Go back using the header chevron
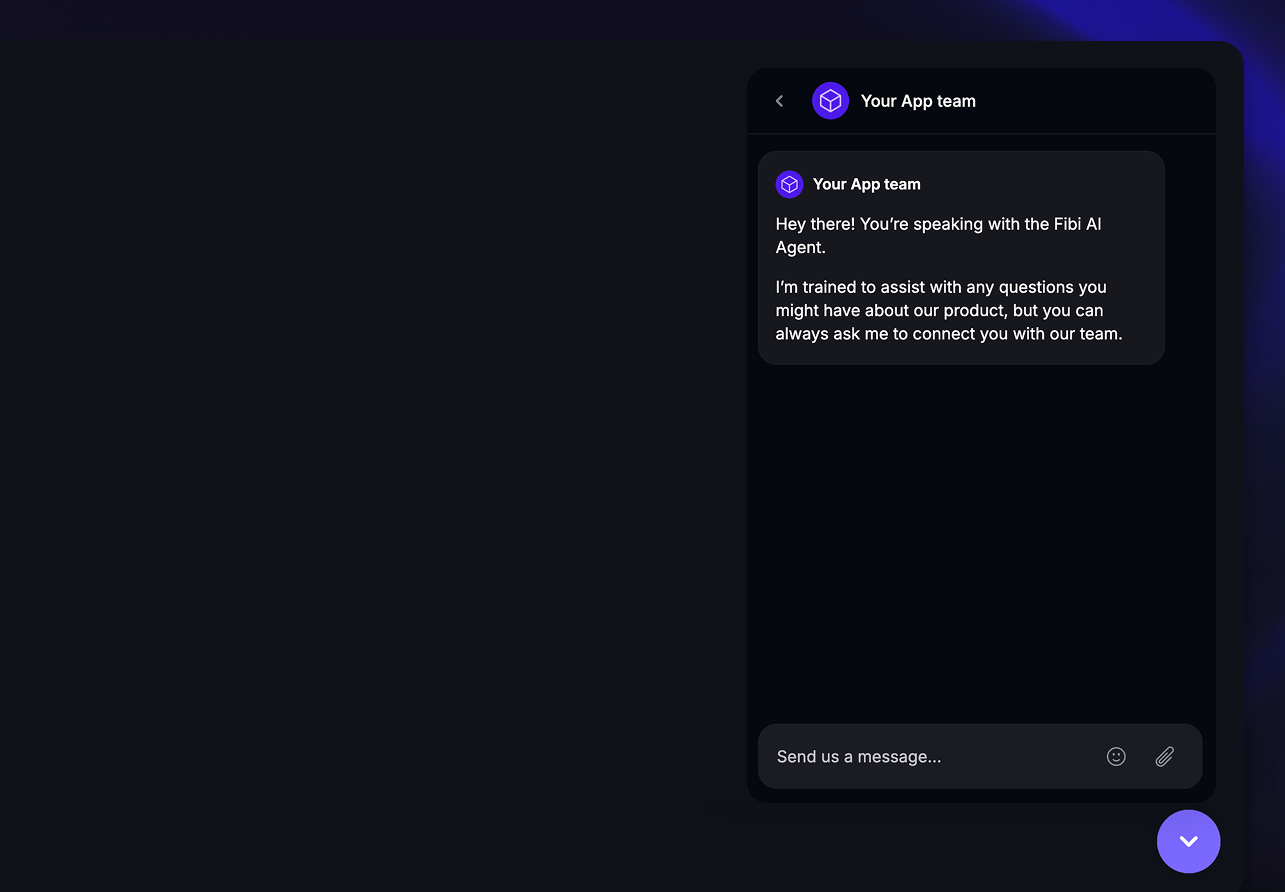Viewport: 1285px width, 892px height. tap(780, 101)
